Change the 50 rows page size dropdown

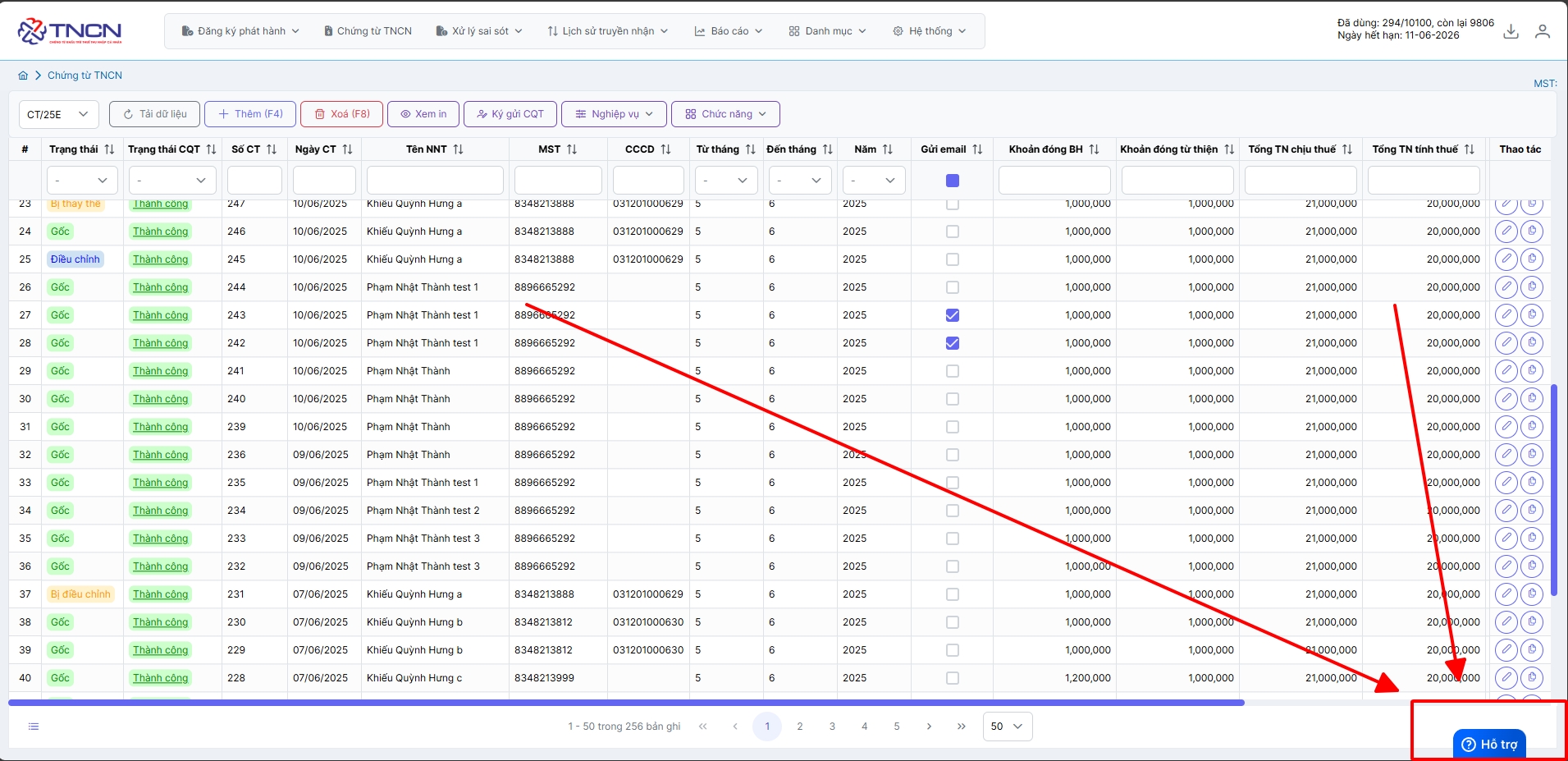coord(1008,727)
